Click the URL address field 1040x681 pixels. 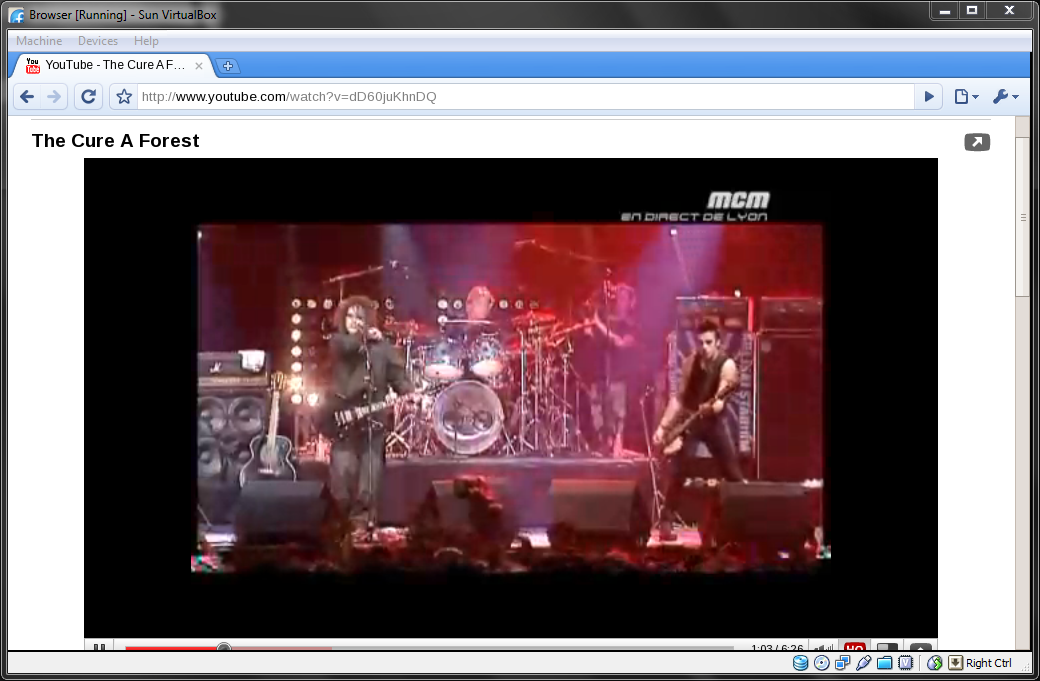click(525, 97)
